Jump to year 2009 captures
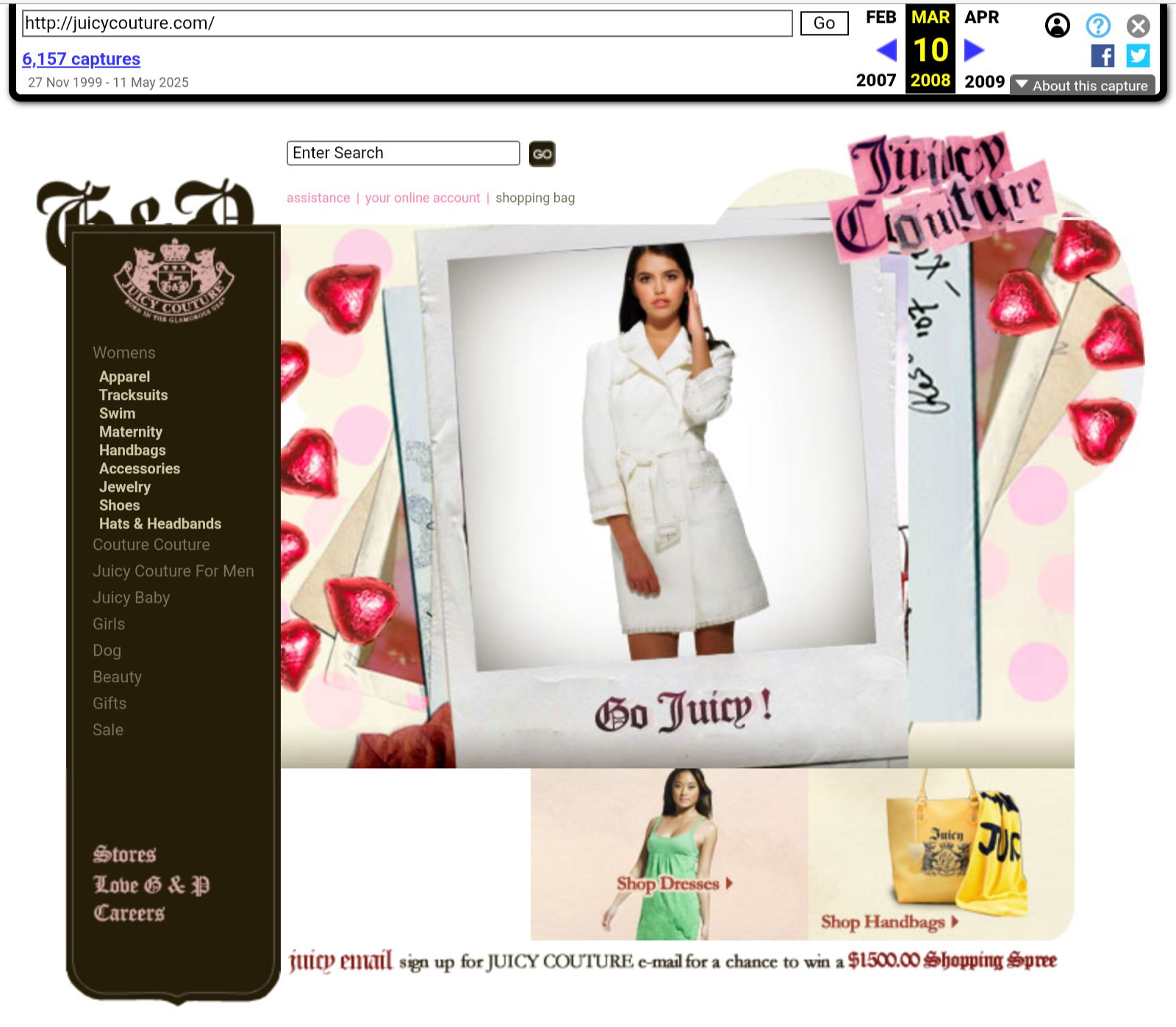This screenshot has width=1176, height=1027. coord(984,81)
